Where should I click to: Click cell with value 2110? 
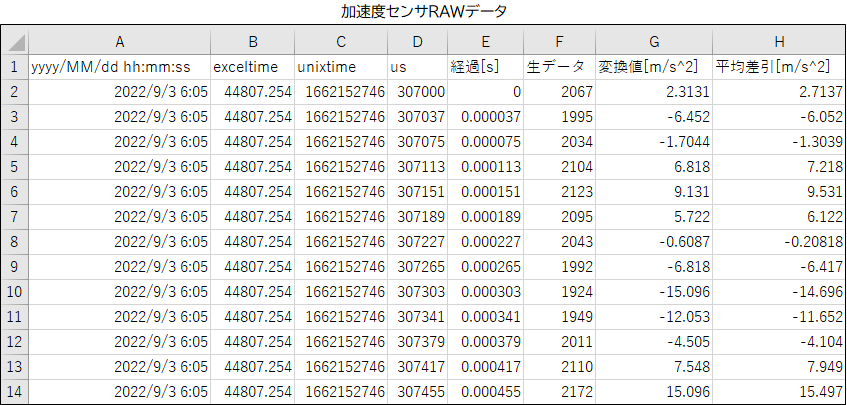560,367
